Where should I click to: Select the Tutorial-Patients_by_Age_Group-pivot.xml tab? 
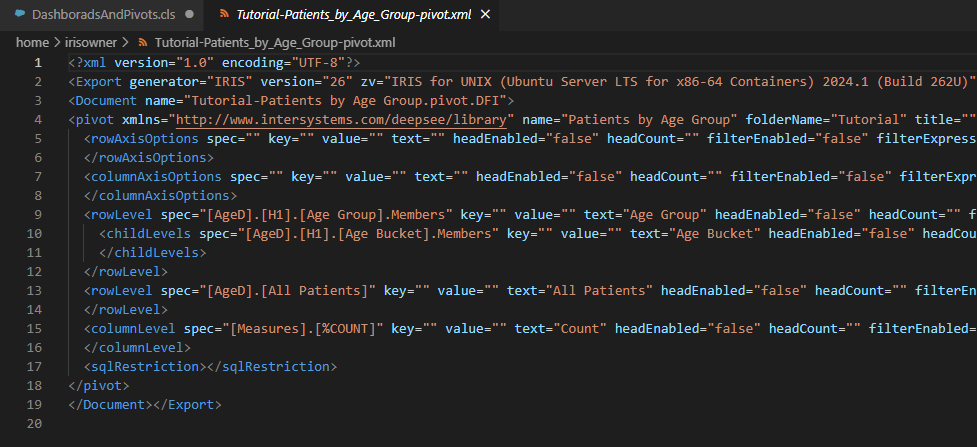335,16
